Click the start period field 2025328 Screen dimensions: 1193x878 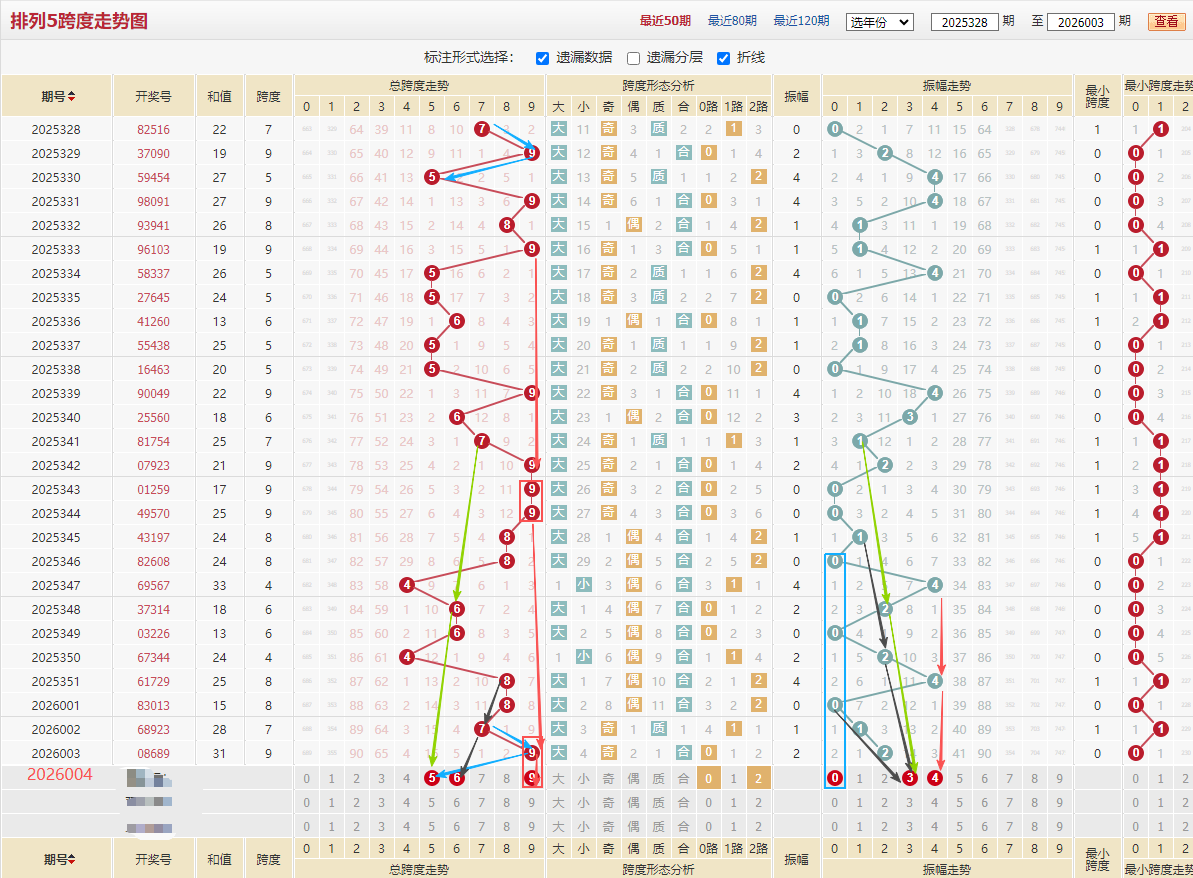965,22
